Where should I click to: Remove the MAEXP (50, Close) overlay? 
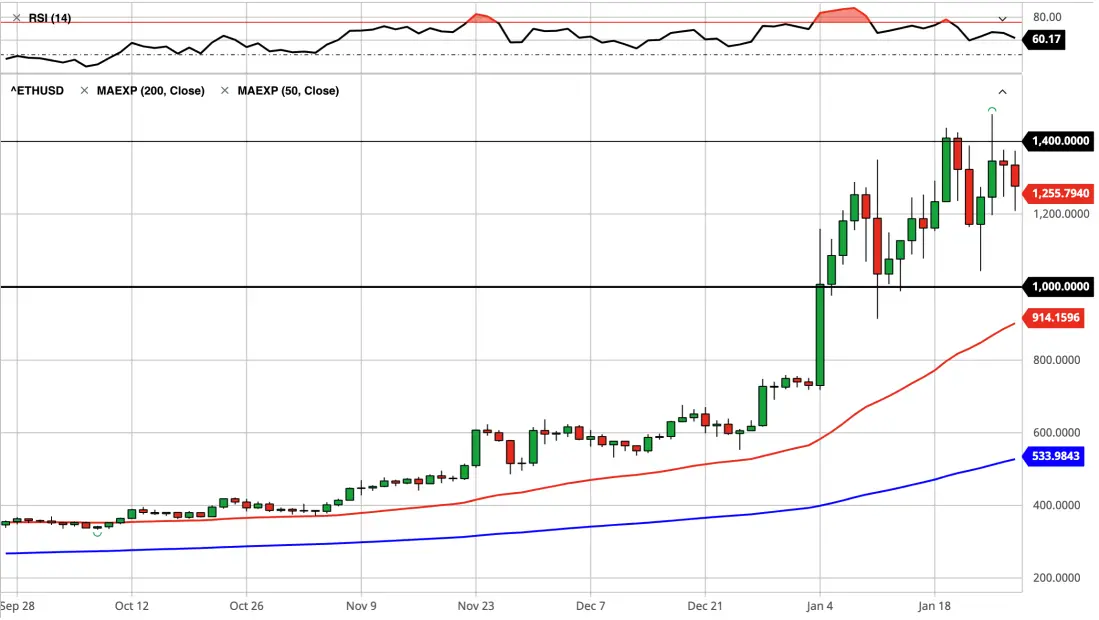(225, 91)
